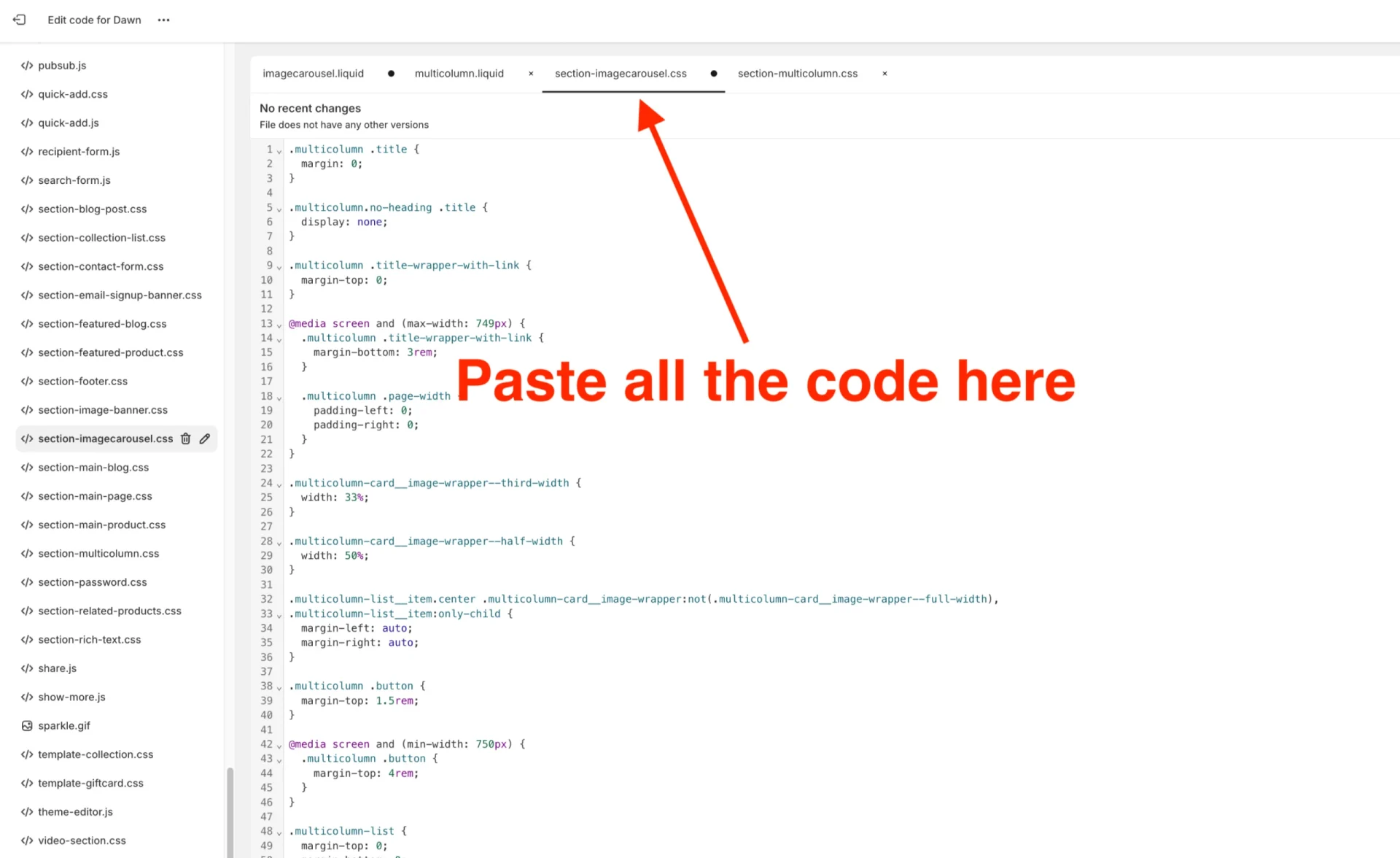Open the section-footer.css file
The width and height of the screenshot is (1400, 858).
[x=82, y=381]
